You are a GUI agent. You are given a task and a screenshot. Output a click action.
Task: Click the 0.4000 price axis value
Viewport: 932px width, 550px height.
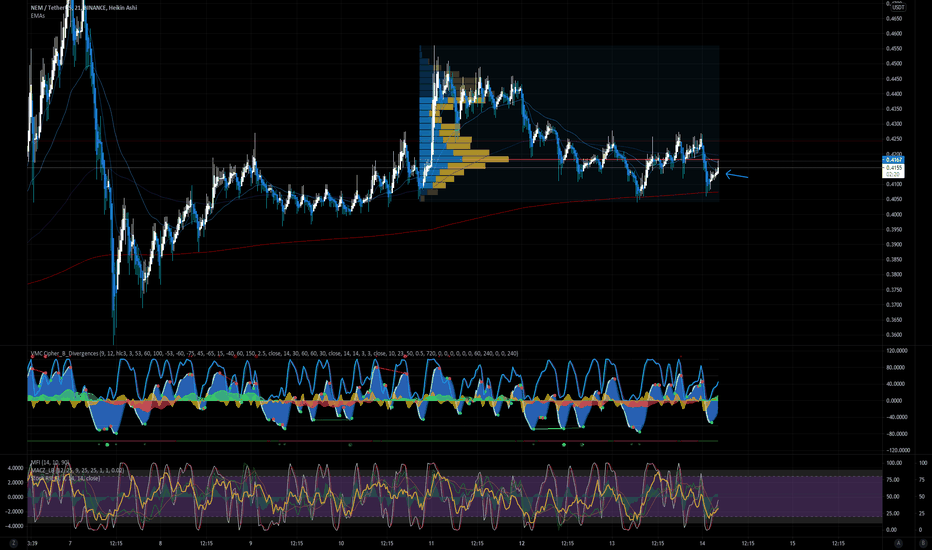click(x=894, y=215)
